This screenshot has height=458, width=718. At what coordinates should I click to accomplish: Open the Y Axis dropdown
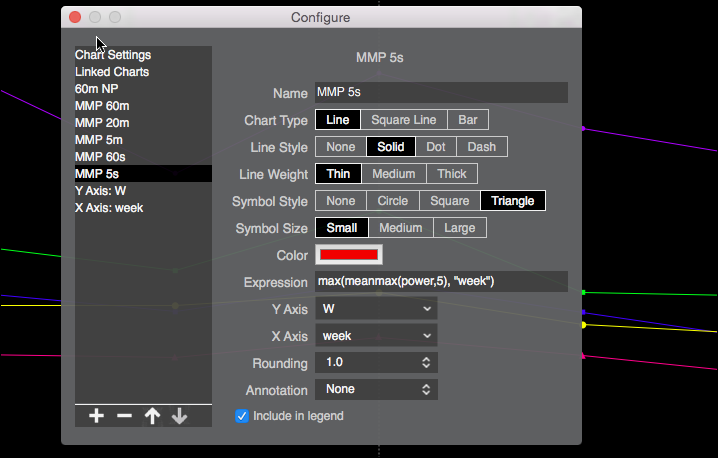click(376, 309)
